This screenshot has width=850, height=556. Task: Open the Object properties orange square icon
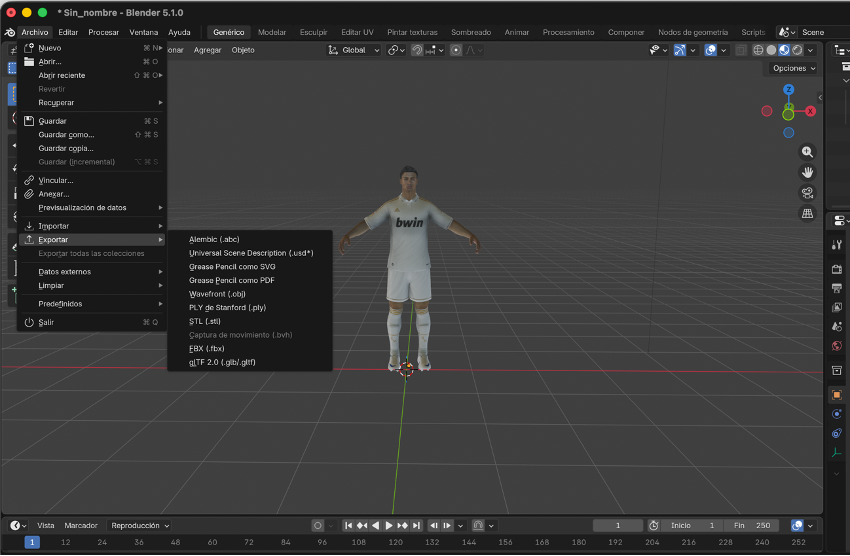[x=836, y=394]
